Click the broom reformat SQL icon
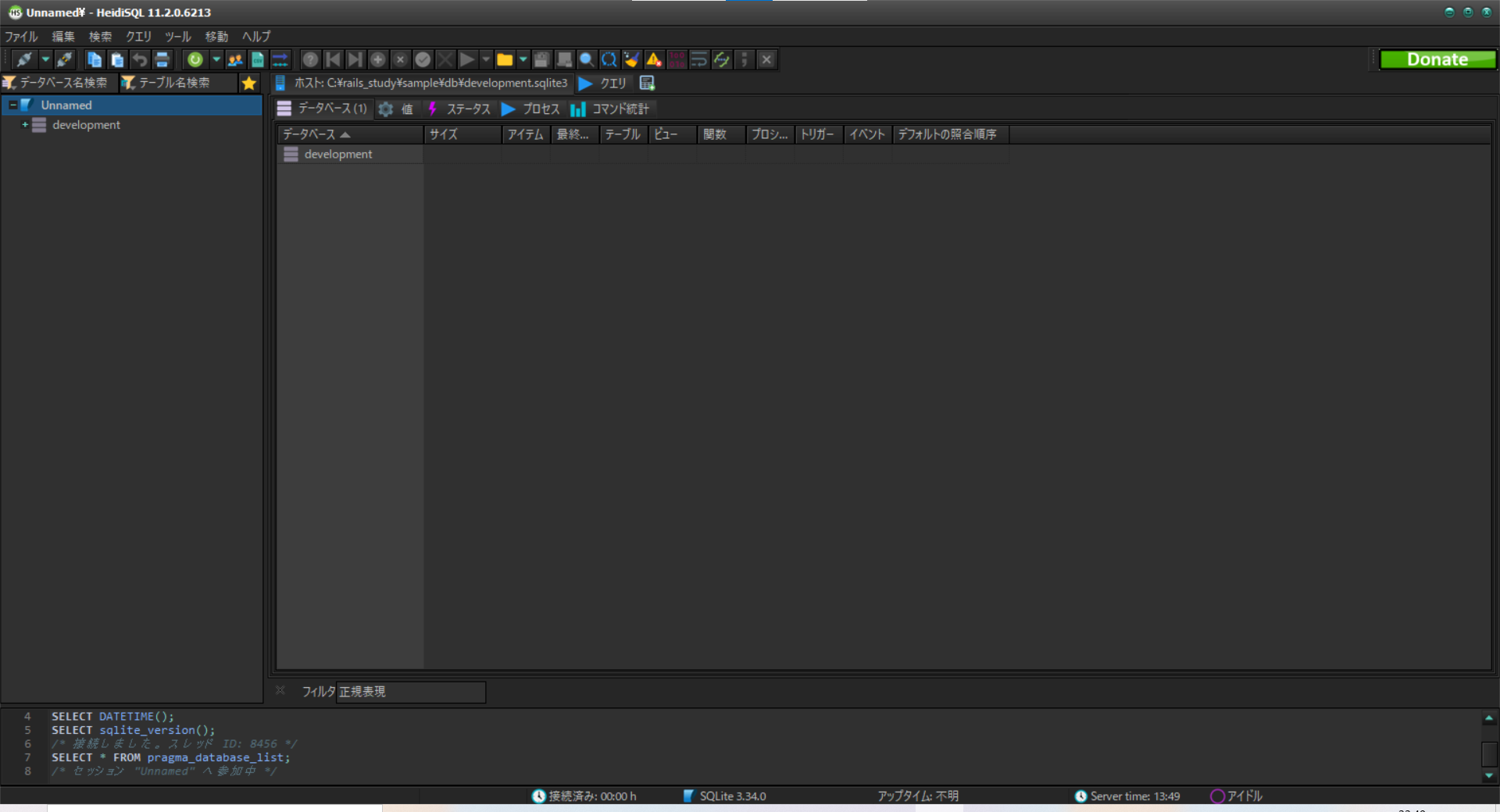This screenshot has height=812, width=1500. click(631, 59)
